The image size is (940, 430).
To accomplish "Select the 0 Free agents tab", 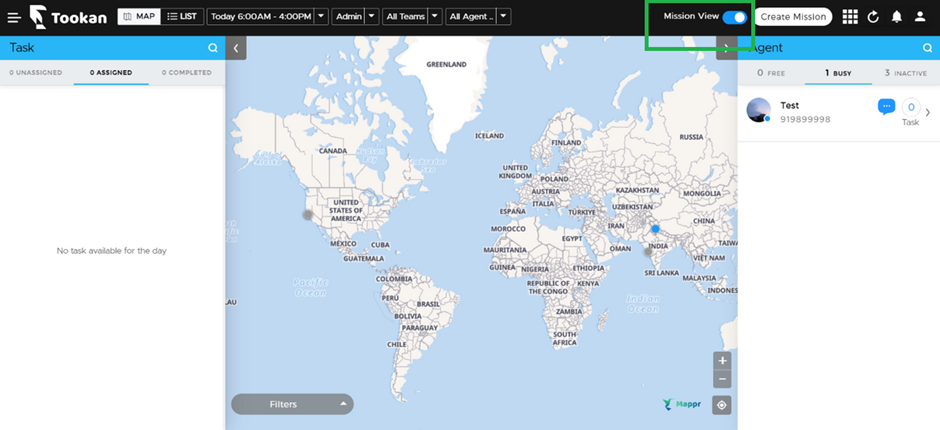I will [771, 73].
